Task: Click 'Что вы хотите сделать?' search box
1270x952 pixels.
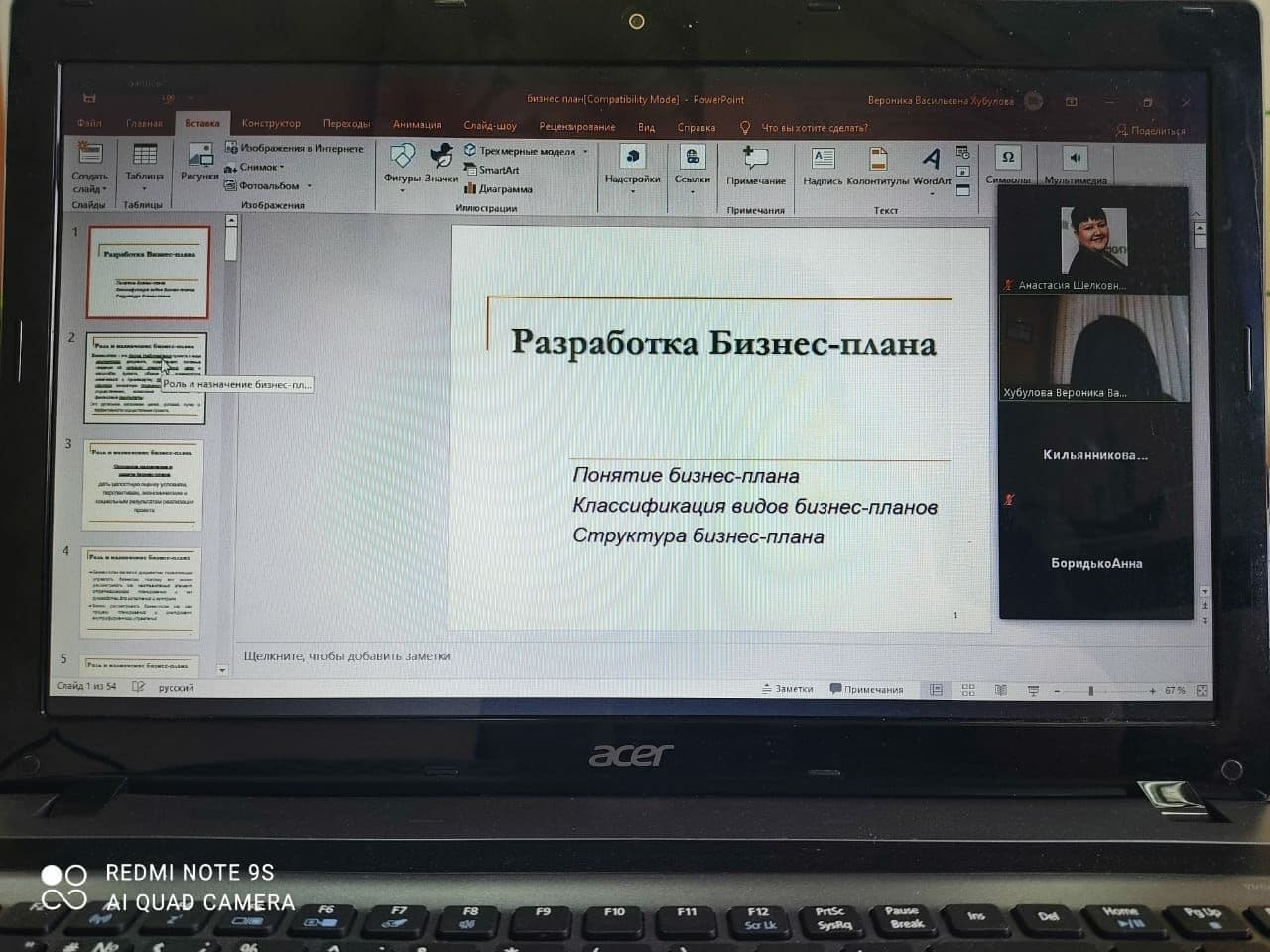Action: pyautogui.click(x=815, y=128)
